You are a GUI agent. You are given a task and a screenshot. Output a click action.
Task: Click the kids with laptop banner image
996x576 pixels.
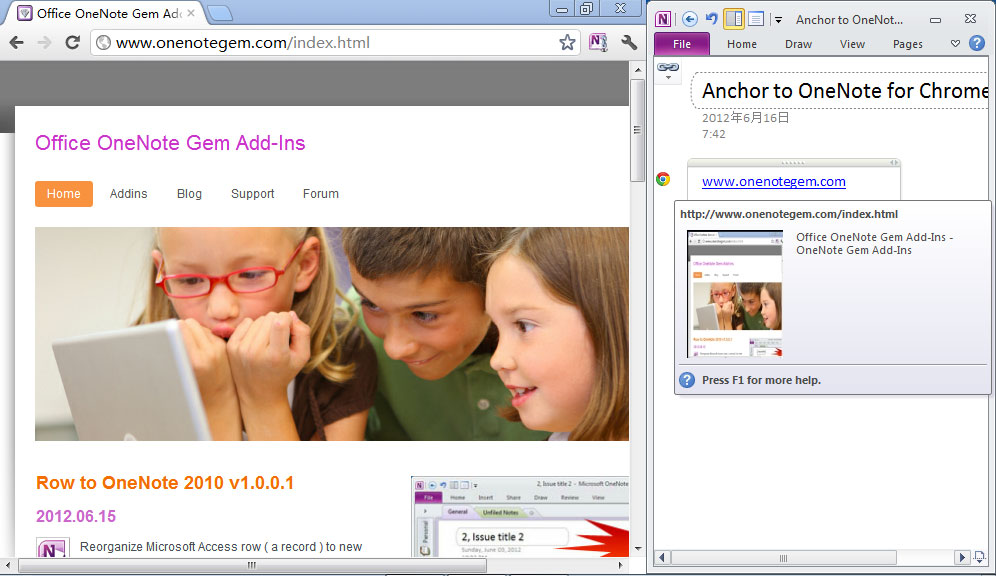click(x=332, y=334)
